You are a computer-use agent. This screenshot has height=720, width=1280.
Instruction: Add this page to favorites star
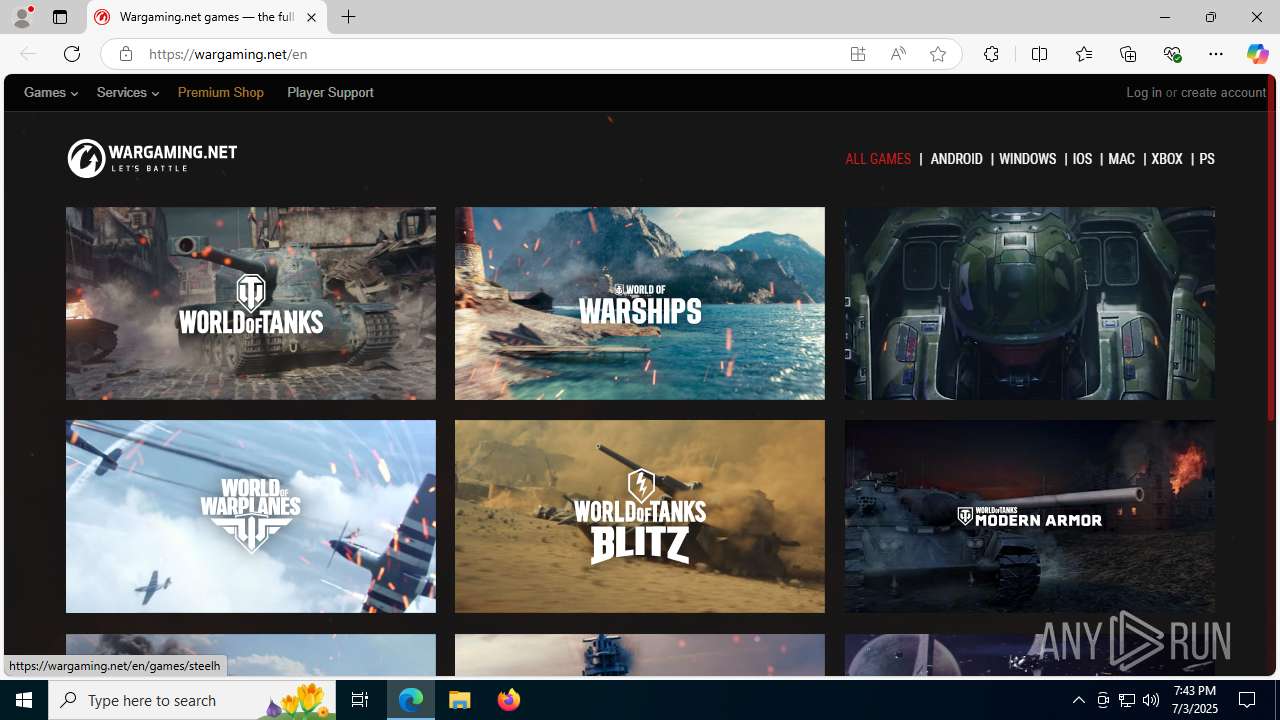[938, 54]
